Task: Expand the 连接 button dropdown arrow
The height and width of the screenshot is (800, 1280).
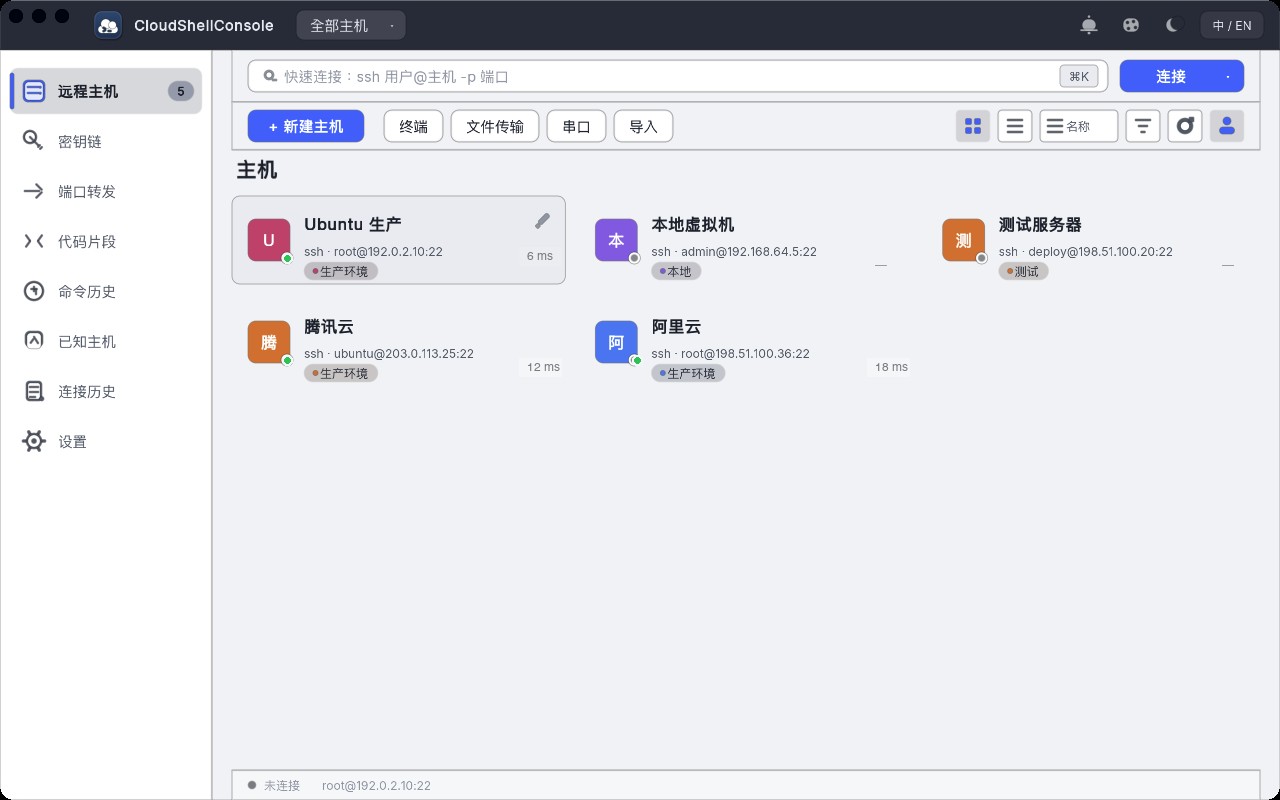Action: (1228, 76)
